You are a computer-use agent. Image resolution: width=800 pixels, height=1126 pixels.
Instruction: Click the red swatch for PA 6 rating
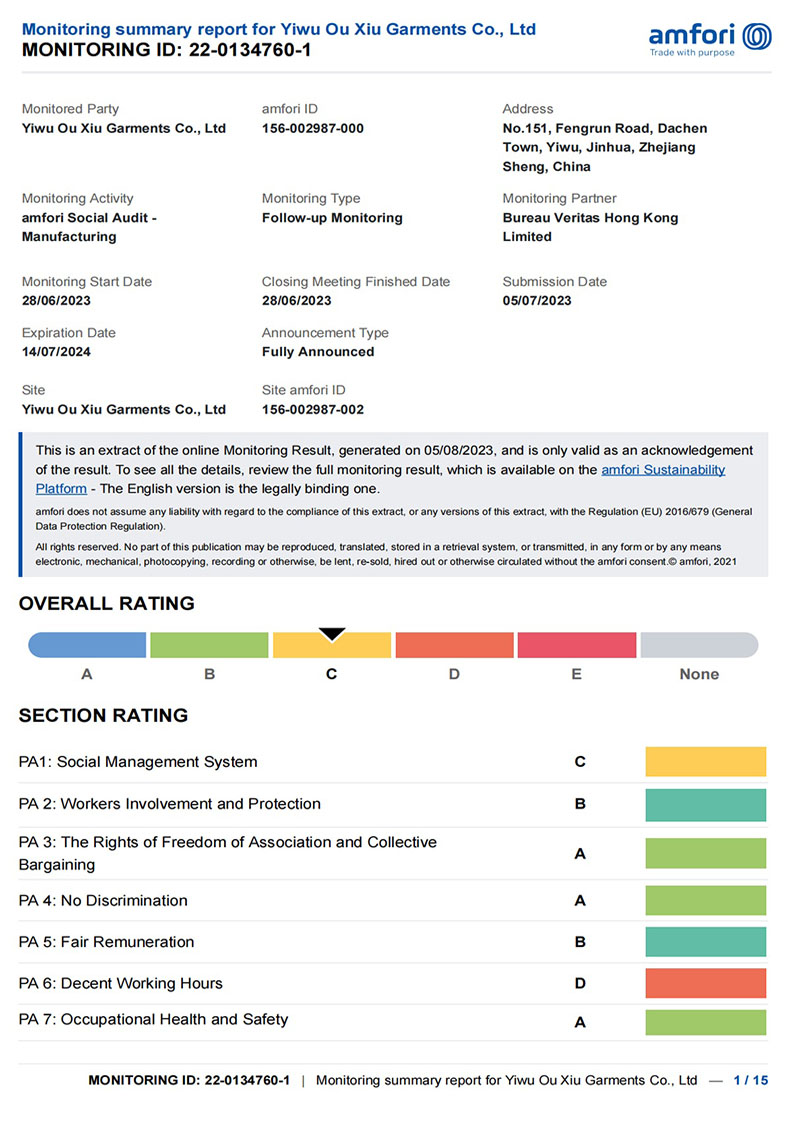[705, 983]
